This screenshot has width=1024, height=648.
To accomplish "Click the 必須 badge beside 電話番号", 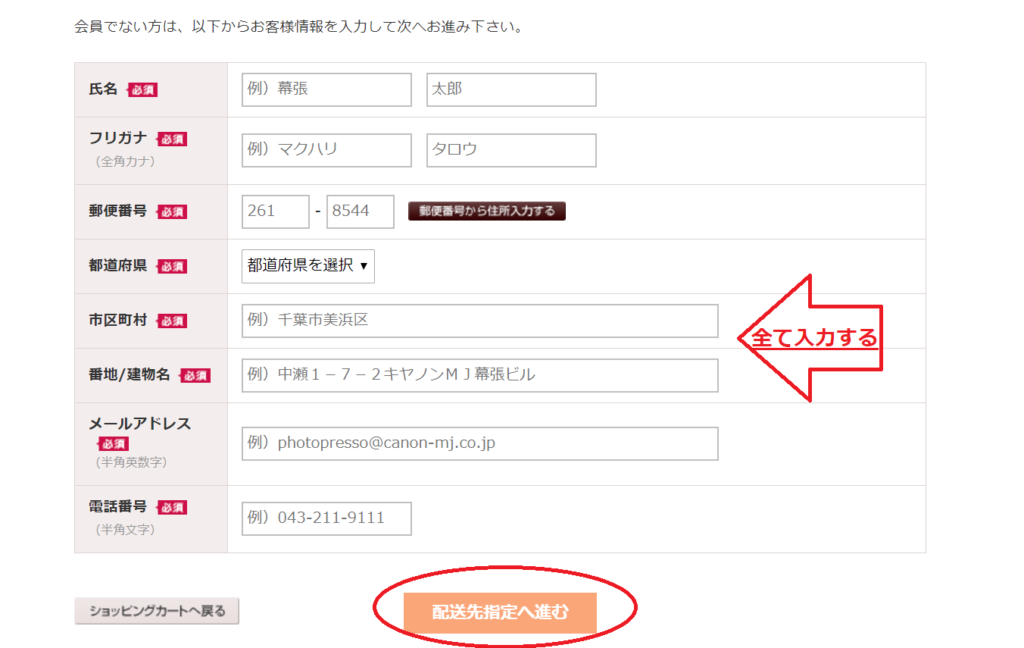I will click(172, 508).
